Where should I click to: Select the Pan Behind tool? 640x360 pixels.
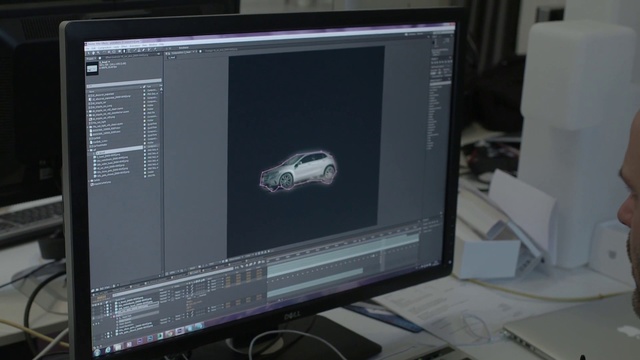[113, 52]
